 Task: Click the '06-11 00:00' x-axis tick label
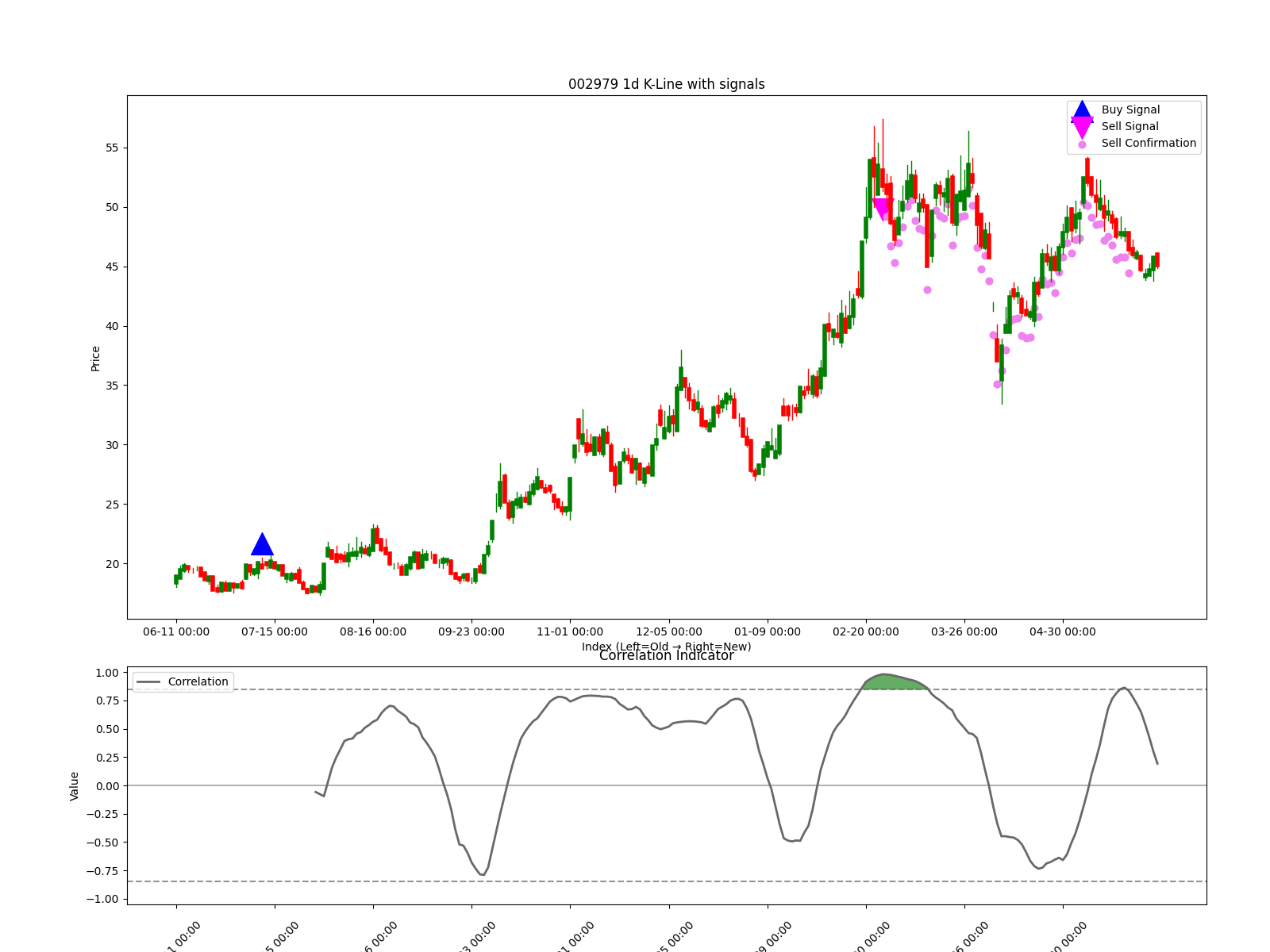176,631
